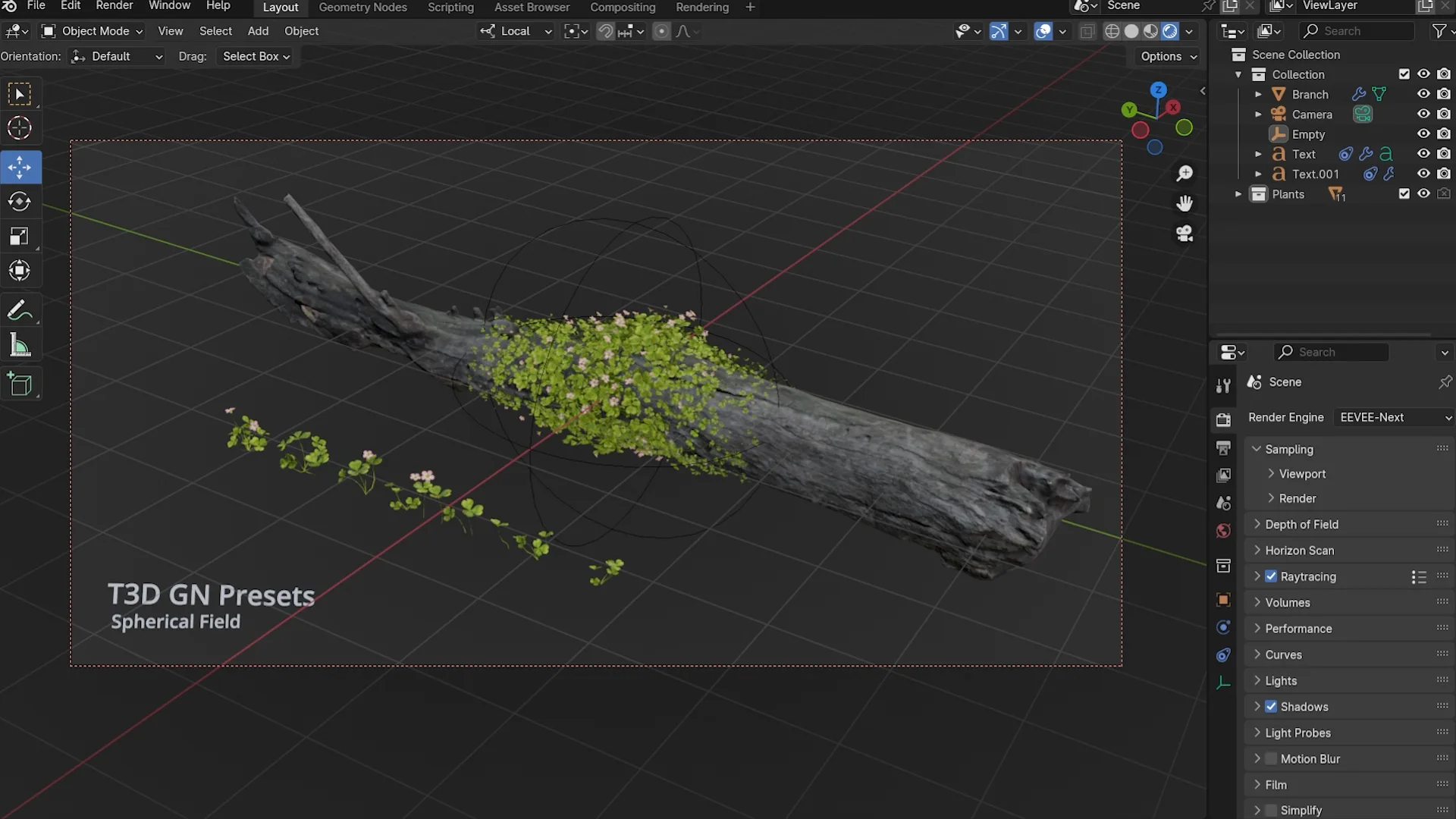Open the Render menu

(115, 6)
